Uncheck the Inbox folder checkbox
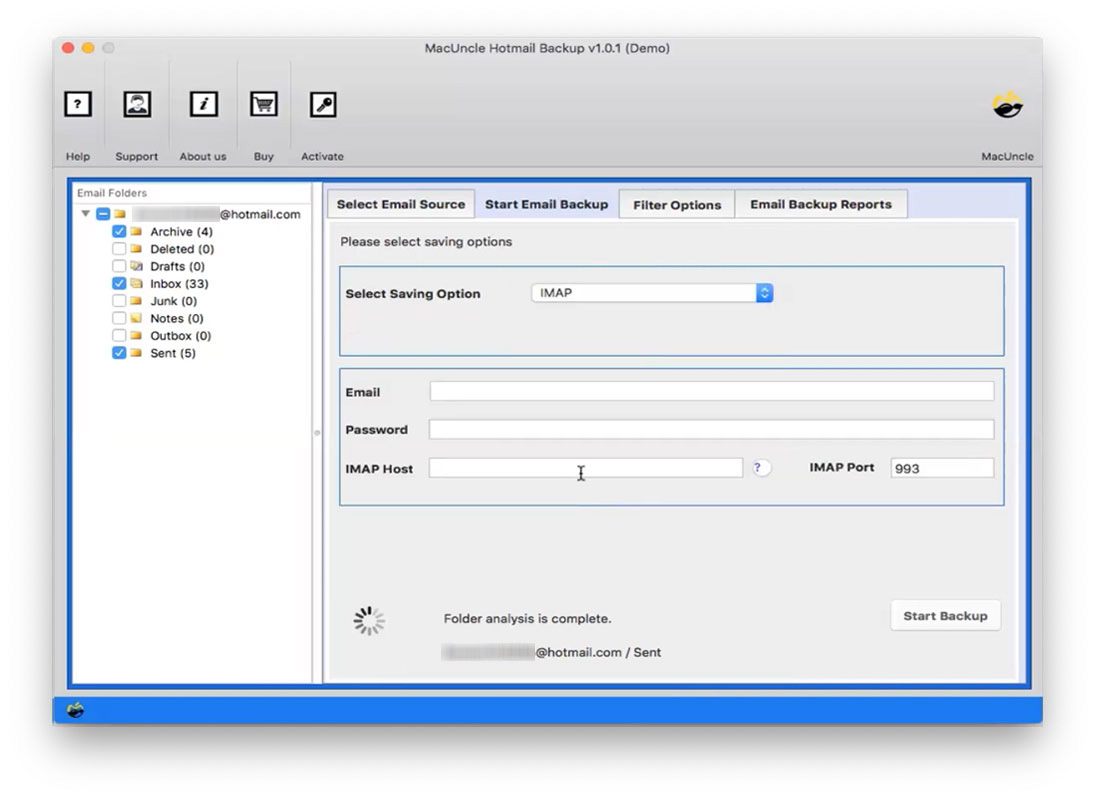This screenshot has height=799, width=1096. coord(119,284)
